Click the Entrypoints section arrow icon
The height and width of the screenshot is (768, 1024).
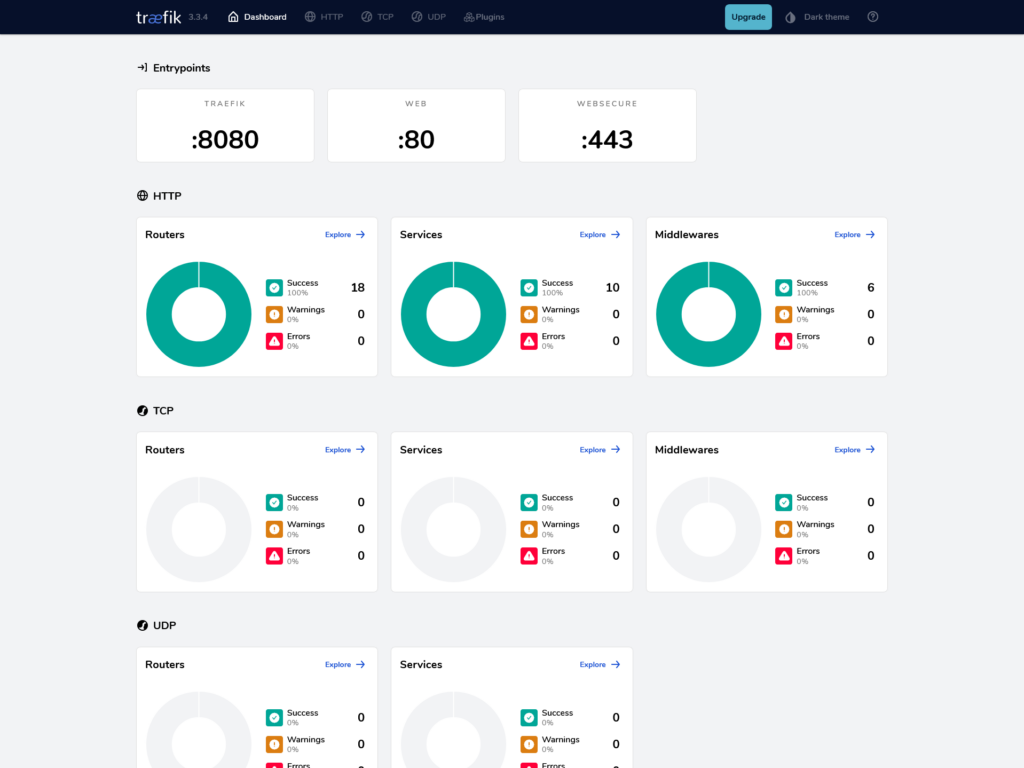point(142,68)
